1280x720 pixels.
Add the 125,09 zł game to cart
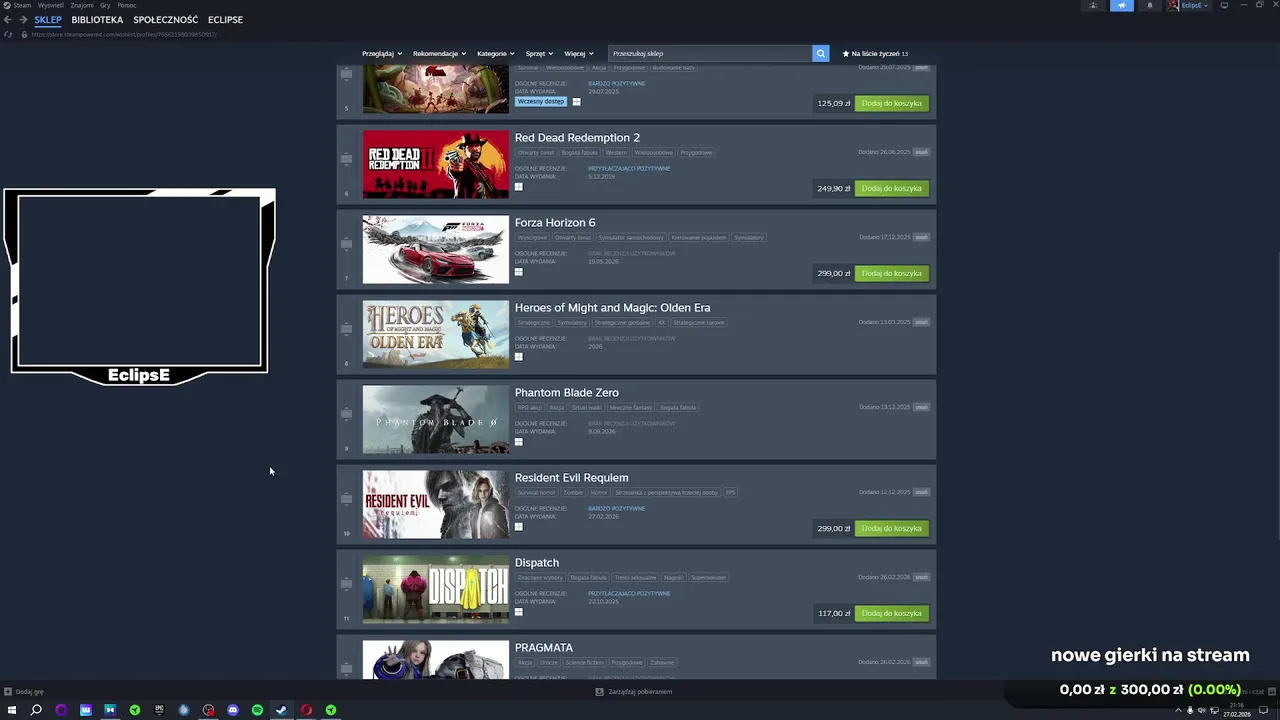[x=891, y=103]
